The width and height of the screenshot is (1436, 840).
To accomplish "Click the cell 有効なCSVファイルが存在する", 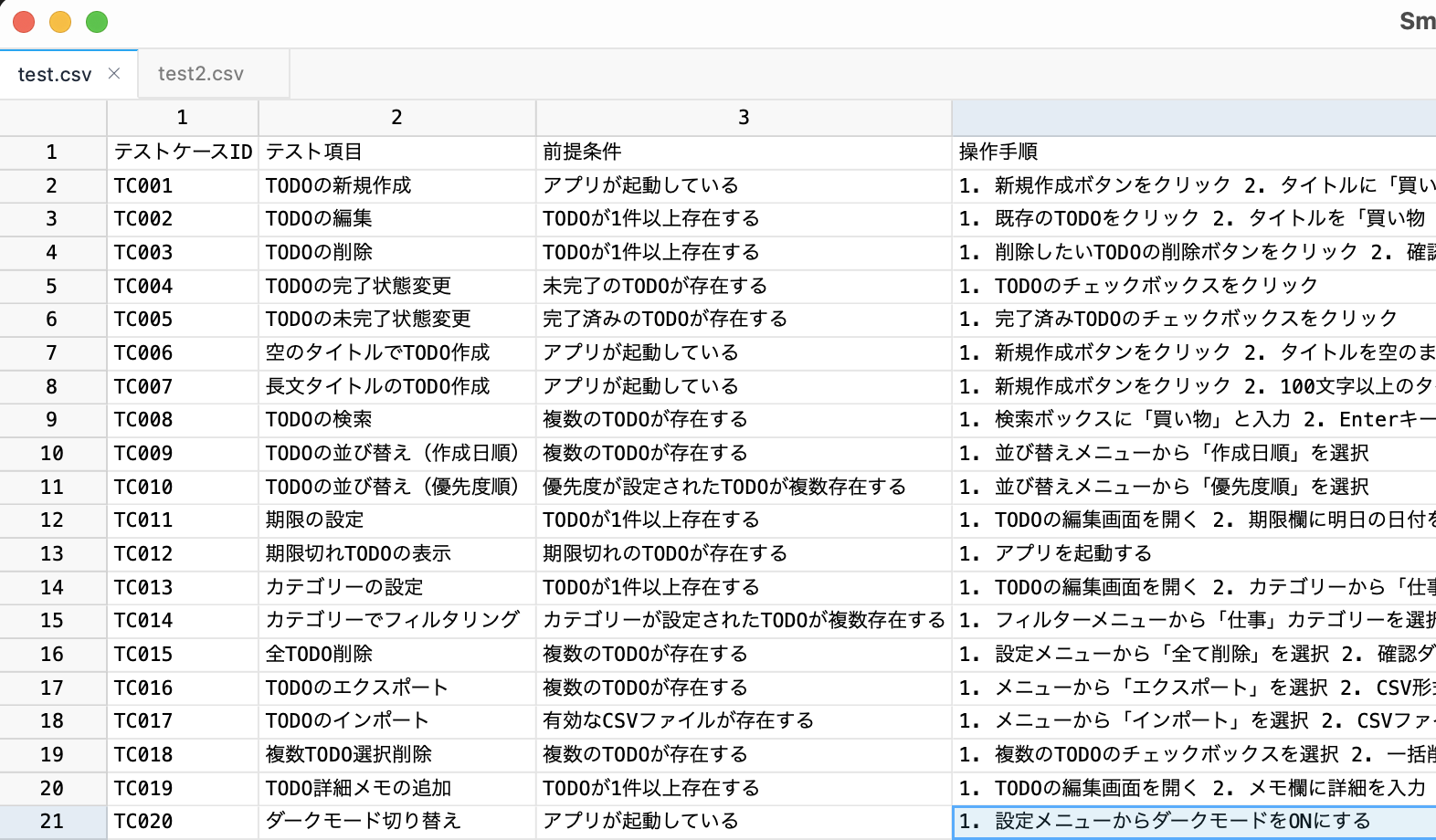I will pos(744,721).
